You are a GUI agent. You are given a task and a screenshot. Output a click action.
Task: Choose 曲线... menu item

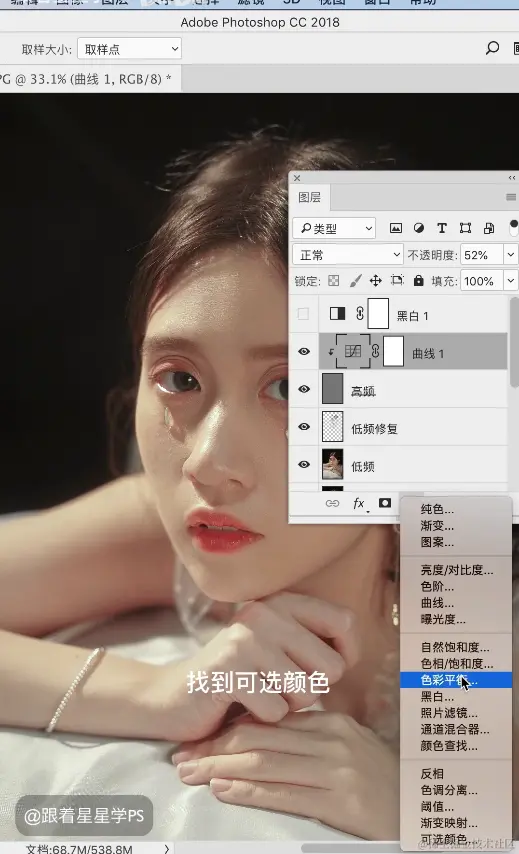coord(456,602)
